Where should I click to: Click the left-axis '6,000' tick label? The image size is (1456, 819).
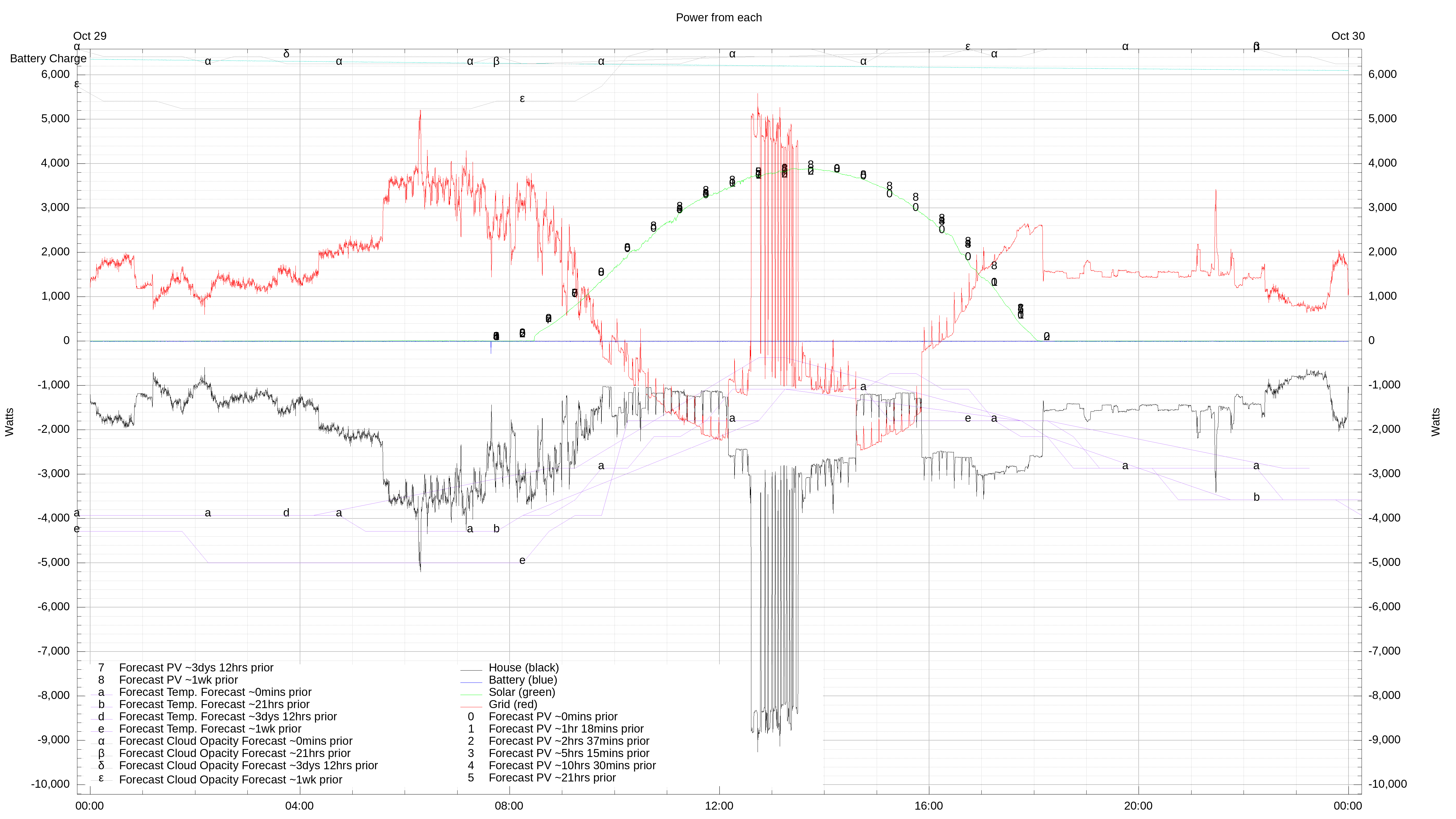(55, 75)
